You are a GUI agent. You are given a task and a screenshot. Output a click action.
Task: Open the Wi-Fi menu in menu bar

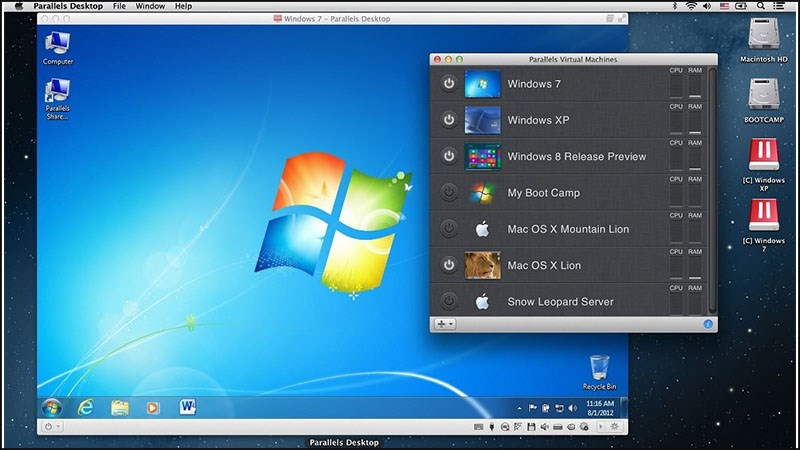690,6
